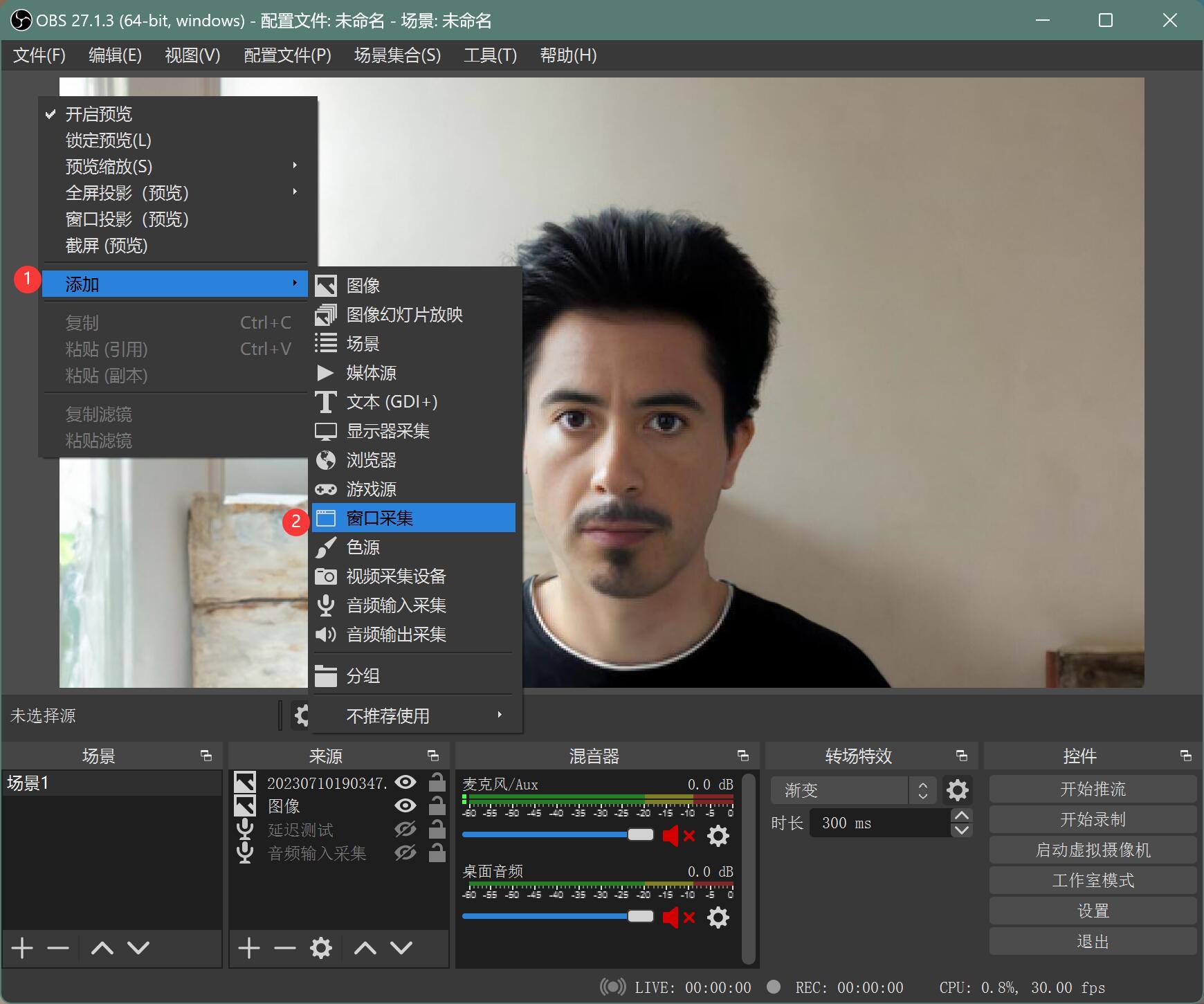The height and width of the screenshot is (1004, 1204).
Task: Unmute 麦克风/Aux speaker icon
Action: click(x=678, y=836)
